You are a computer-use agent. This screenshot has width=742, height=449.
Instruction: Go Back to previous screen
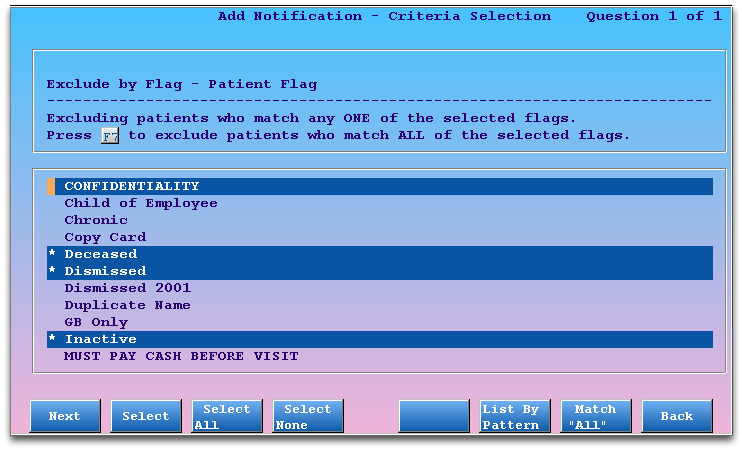pos(677,416)
